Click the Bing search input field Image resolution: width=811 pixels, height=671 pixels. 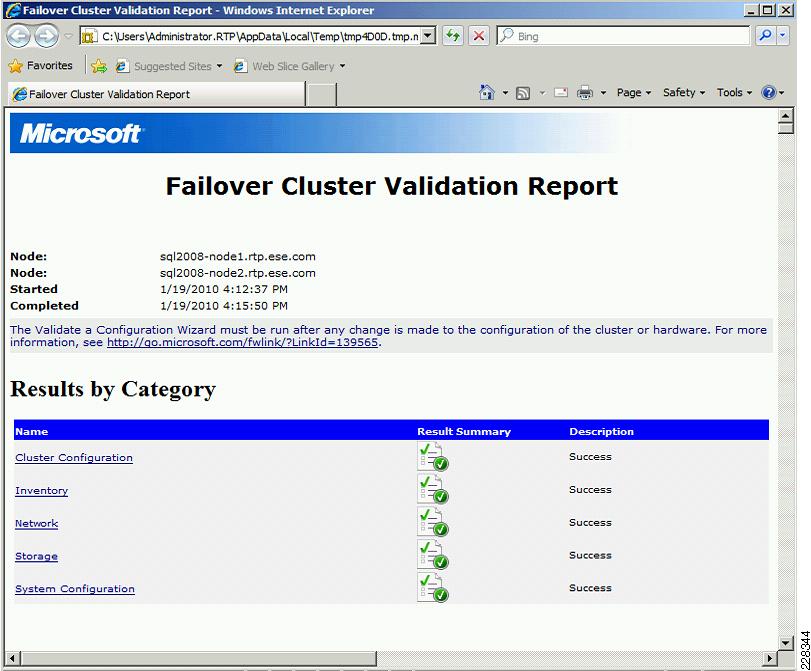[x=623, y=36]
